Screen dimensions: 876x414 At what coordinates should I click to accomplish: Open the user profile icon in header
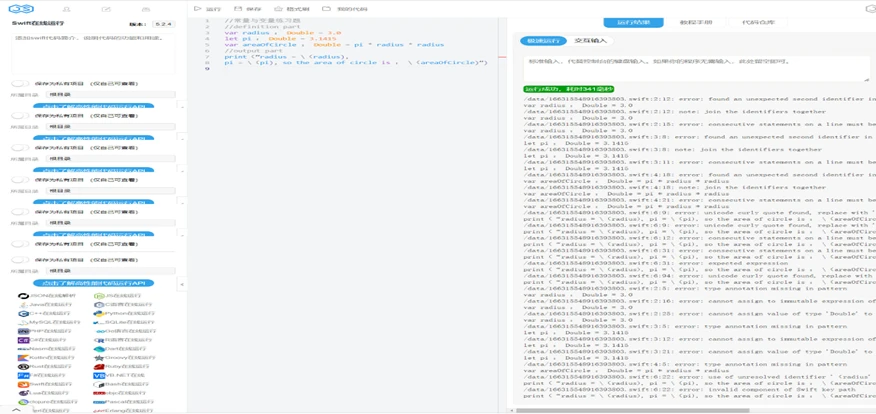66,9
